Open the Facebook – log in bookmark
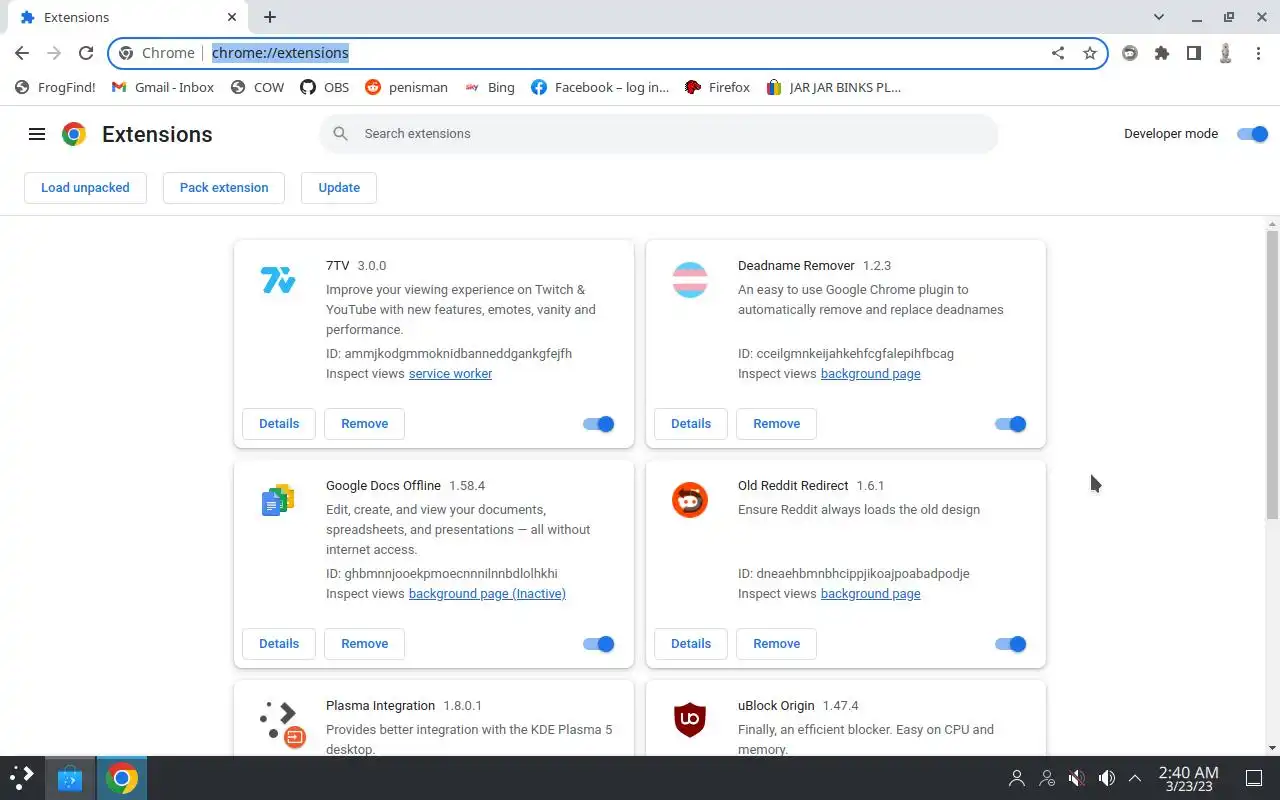This screenshot has width=1280, height=800. point(600,87)
